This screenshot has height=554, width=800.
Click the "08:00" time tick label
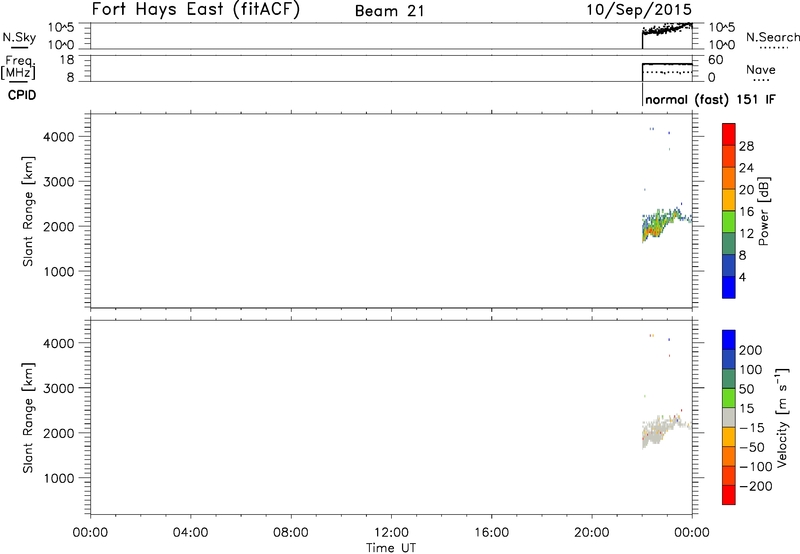(291, 533)
